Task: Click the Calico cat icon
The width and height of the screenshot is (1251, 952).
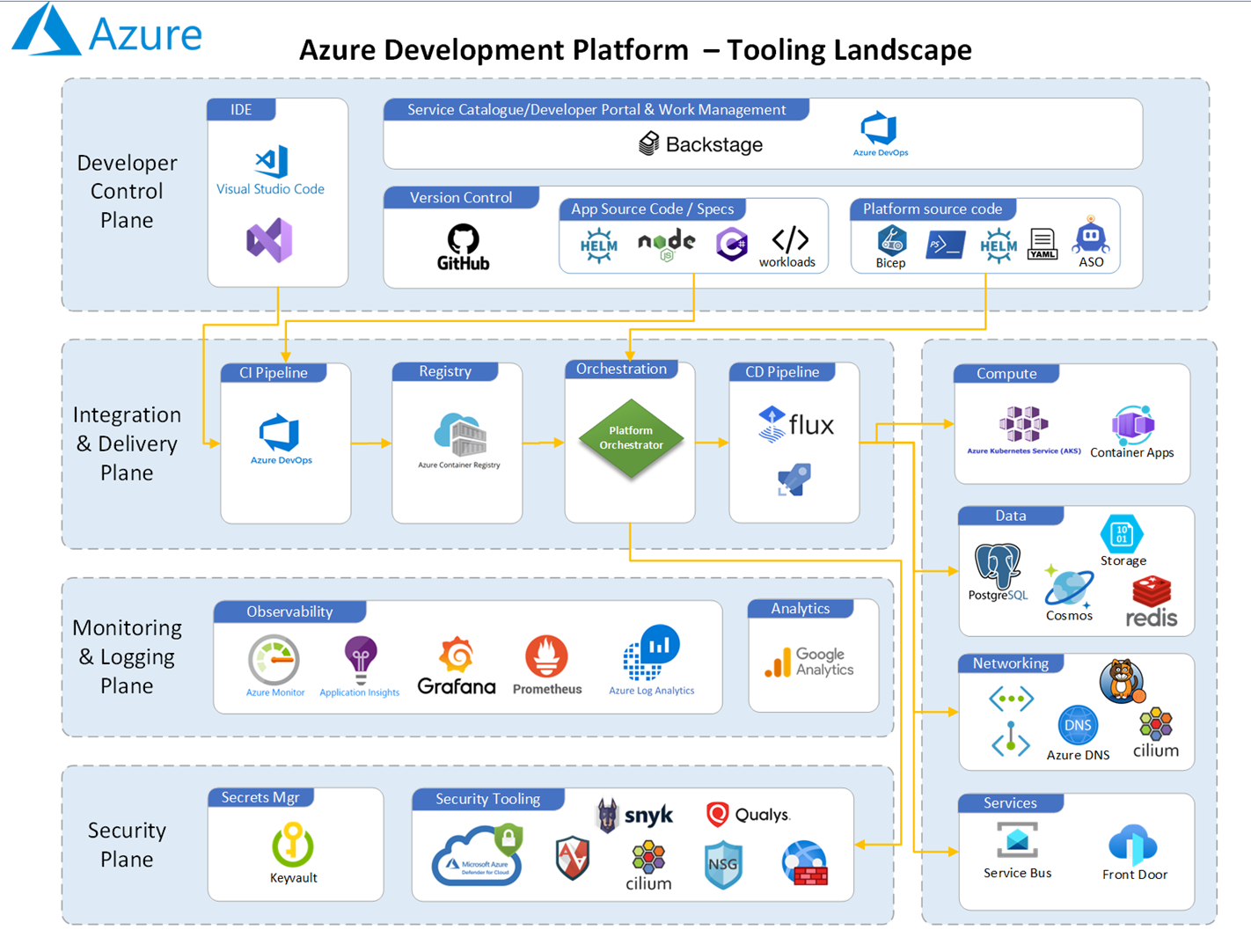Action: pos(1122,681)
